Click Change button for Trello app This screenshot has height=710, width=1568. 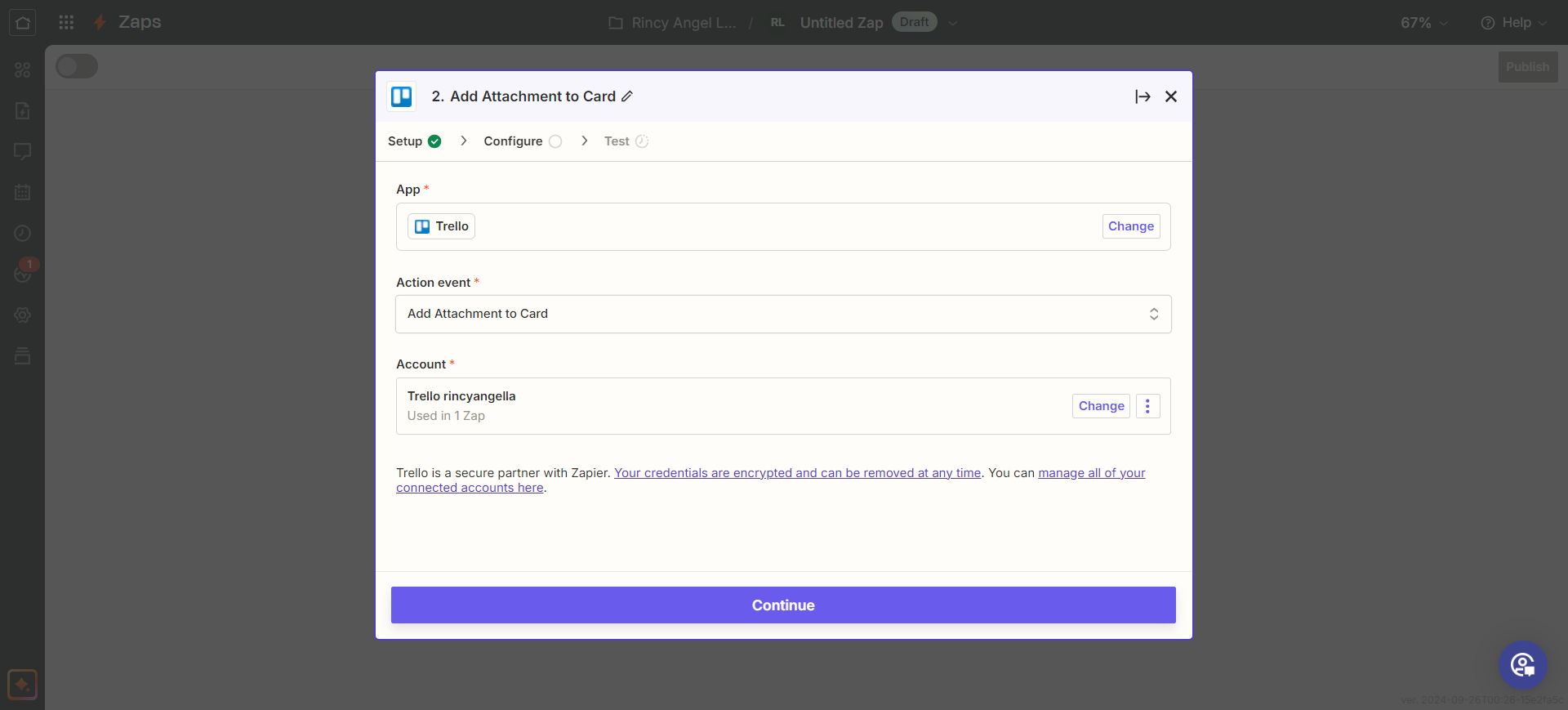click(x=1130, y=226)
